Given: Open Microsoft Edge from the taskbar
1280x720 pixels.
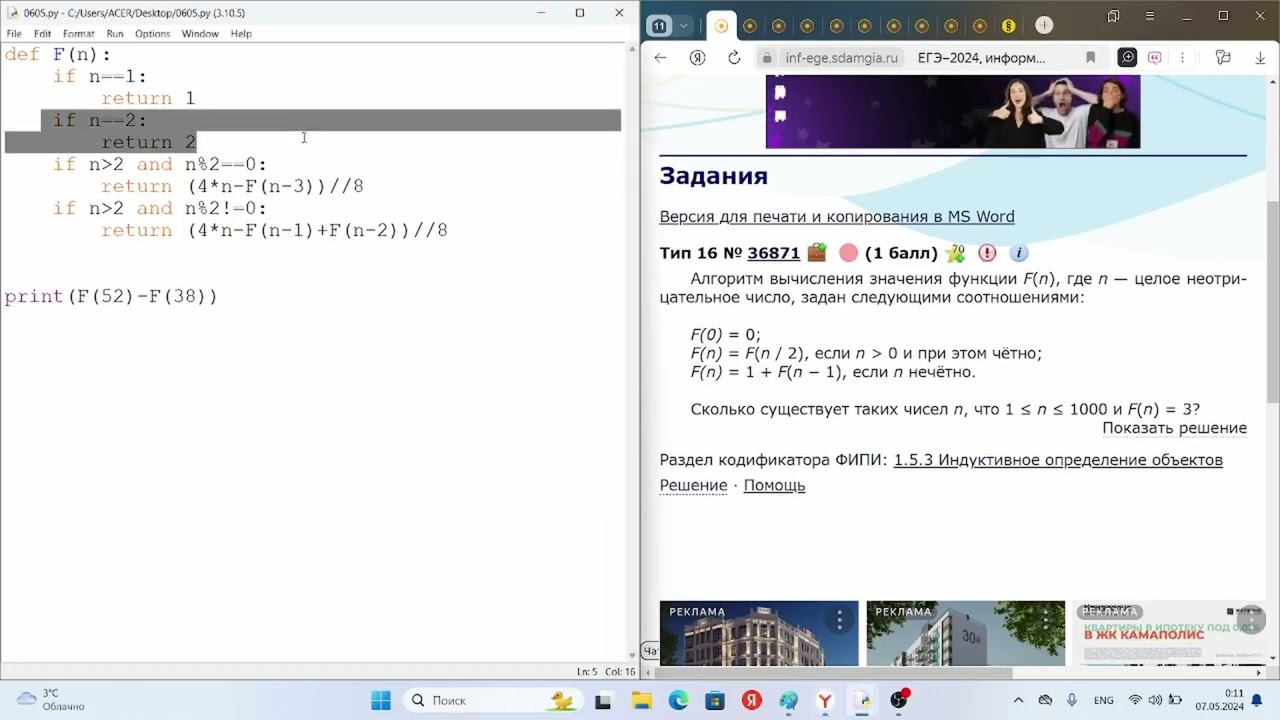Looking at the screenshot, I should tap(678, 700).
